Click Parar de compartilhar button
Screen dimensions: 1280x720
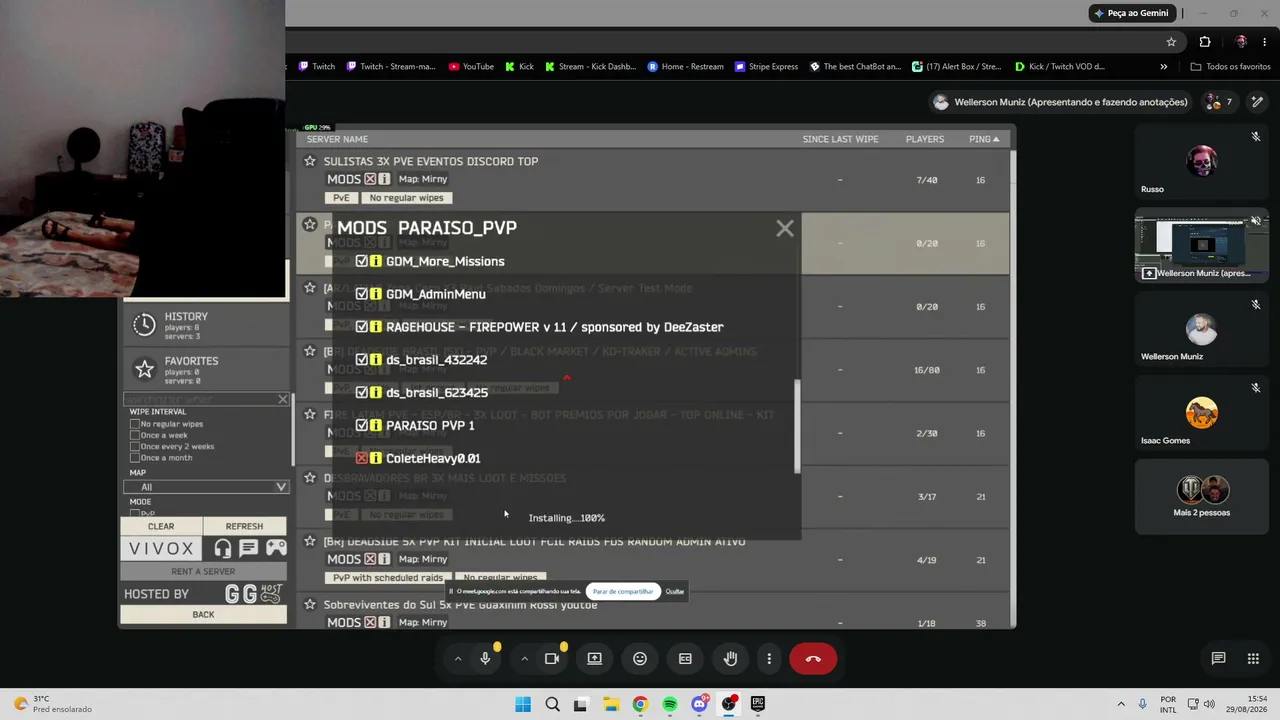pyautogui.click(x=623, y=591)
